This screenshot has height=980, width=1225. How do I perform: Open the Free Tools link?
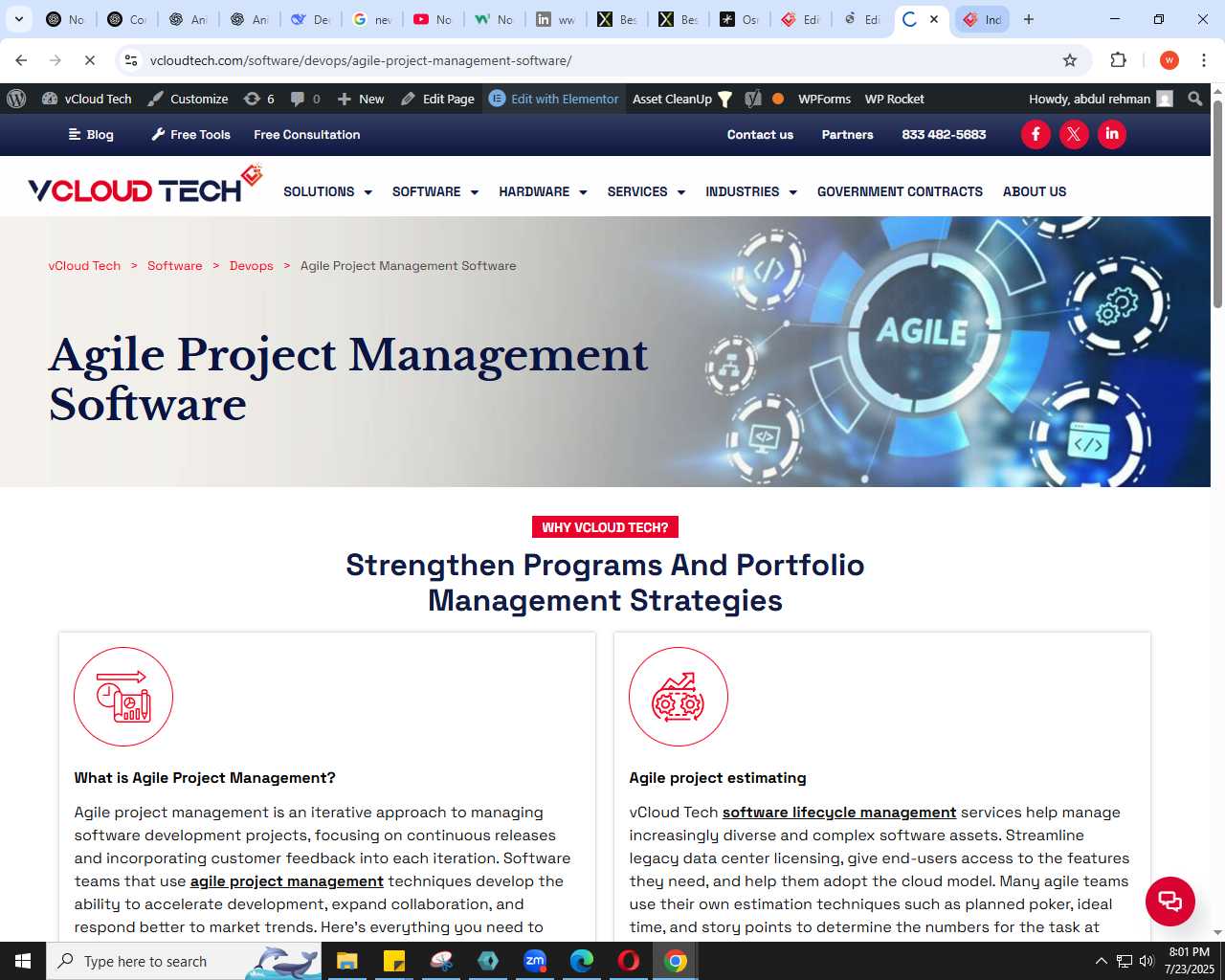coord(191,135)
